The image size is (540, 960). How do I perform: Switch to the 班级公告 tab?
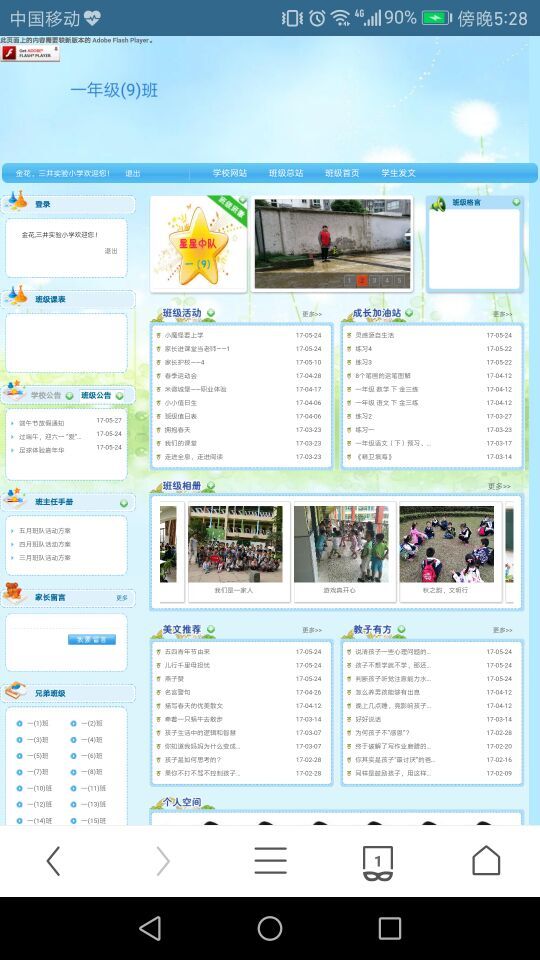(x=97, y=396)
